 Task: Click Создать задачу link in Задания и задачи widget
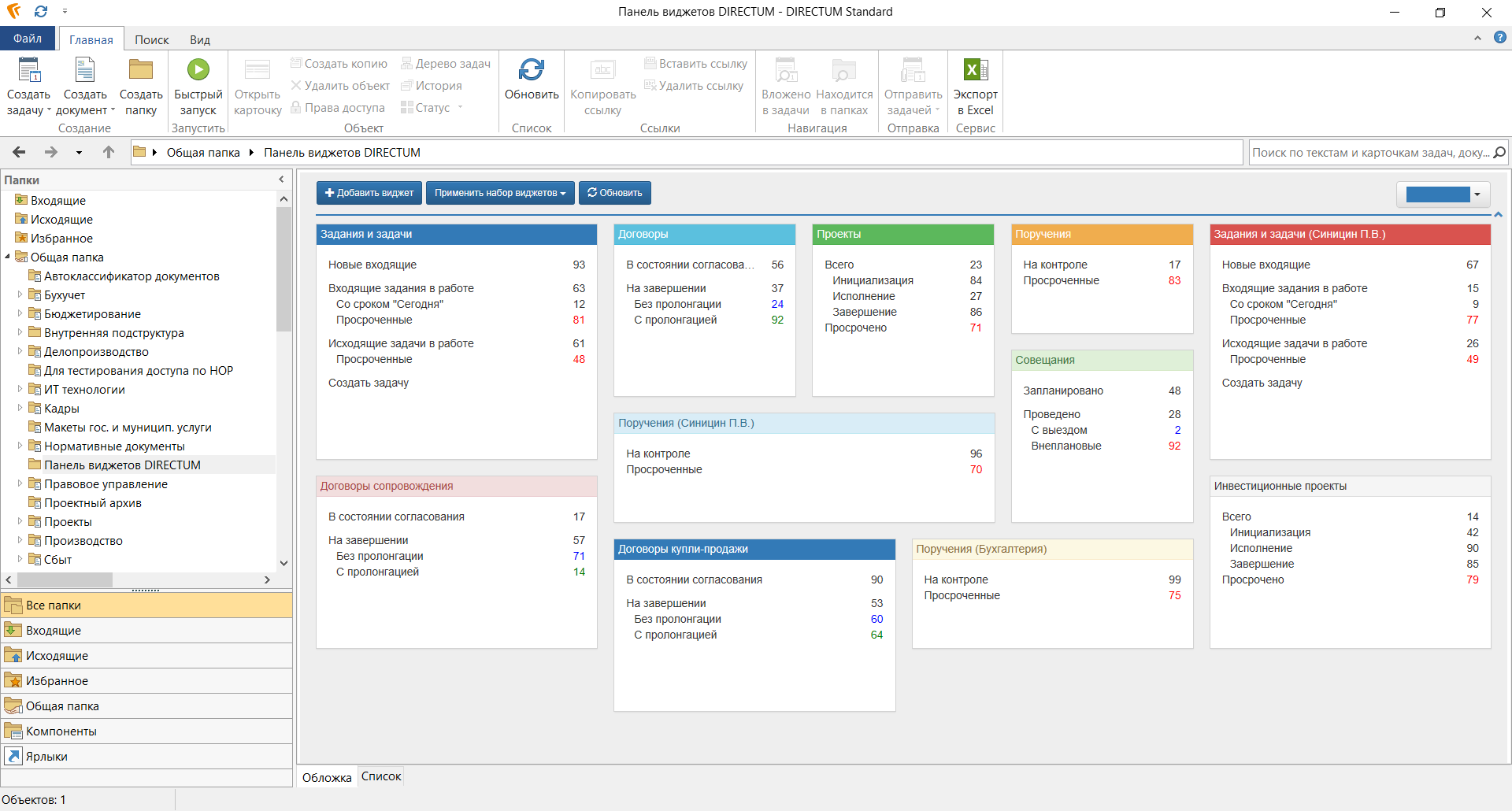tap(369, 383)
